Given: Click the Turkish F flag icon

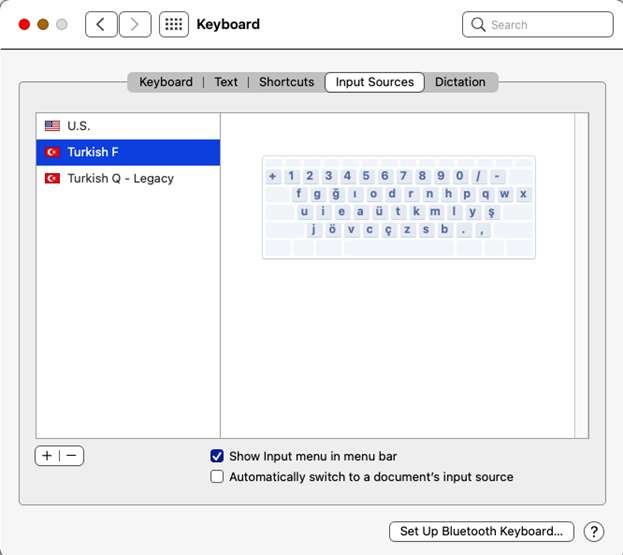Looking at the screenshot, I should [x=52, y=152].
